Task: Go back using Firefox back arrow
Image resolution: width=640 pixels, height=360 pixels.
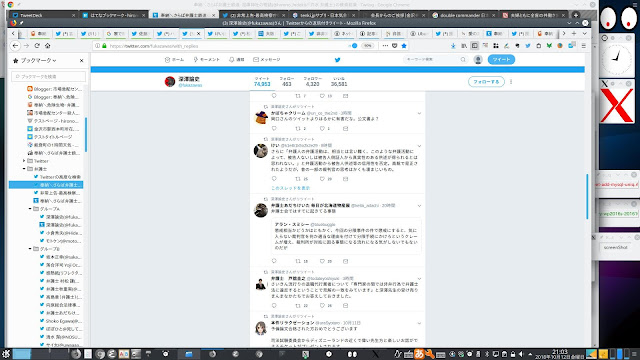Action: (15, 46)
